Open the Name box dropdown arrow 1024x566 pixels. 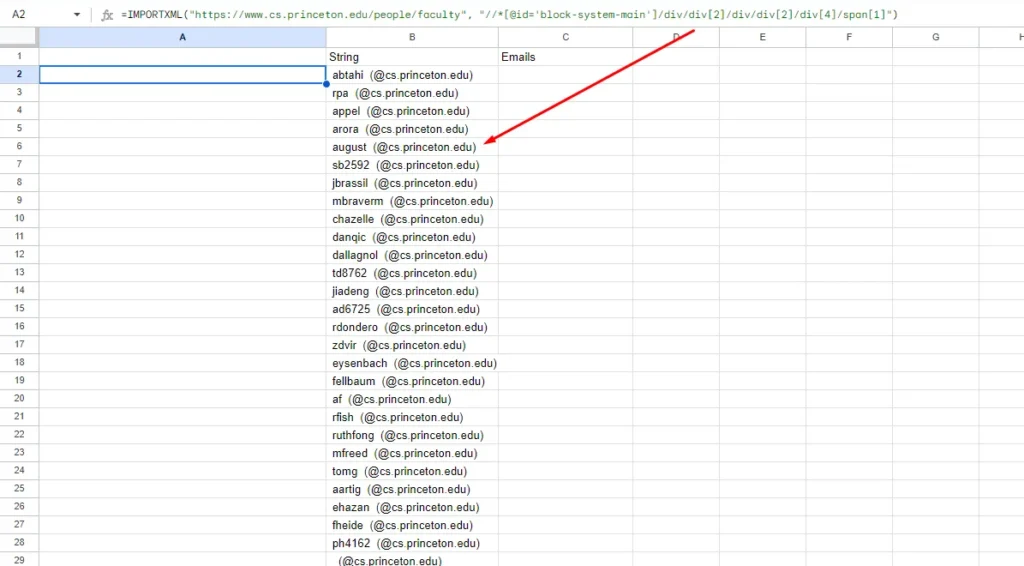coord(78,15)
